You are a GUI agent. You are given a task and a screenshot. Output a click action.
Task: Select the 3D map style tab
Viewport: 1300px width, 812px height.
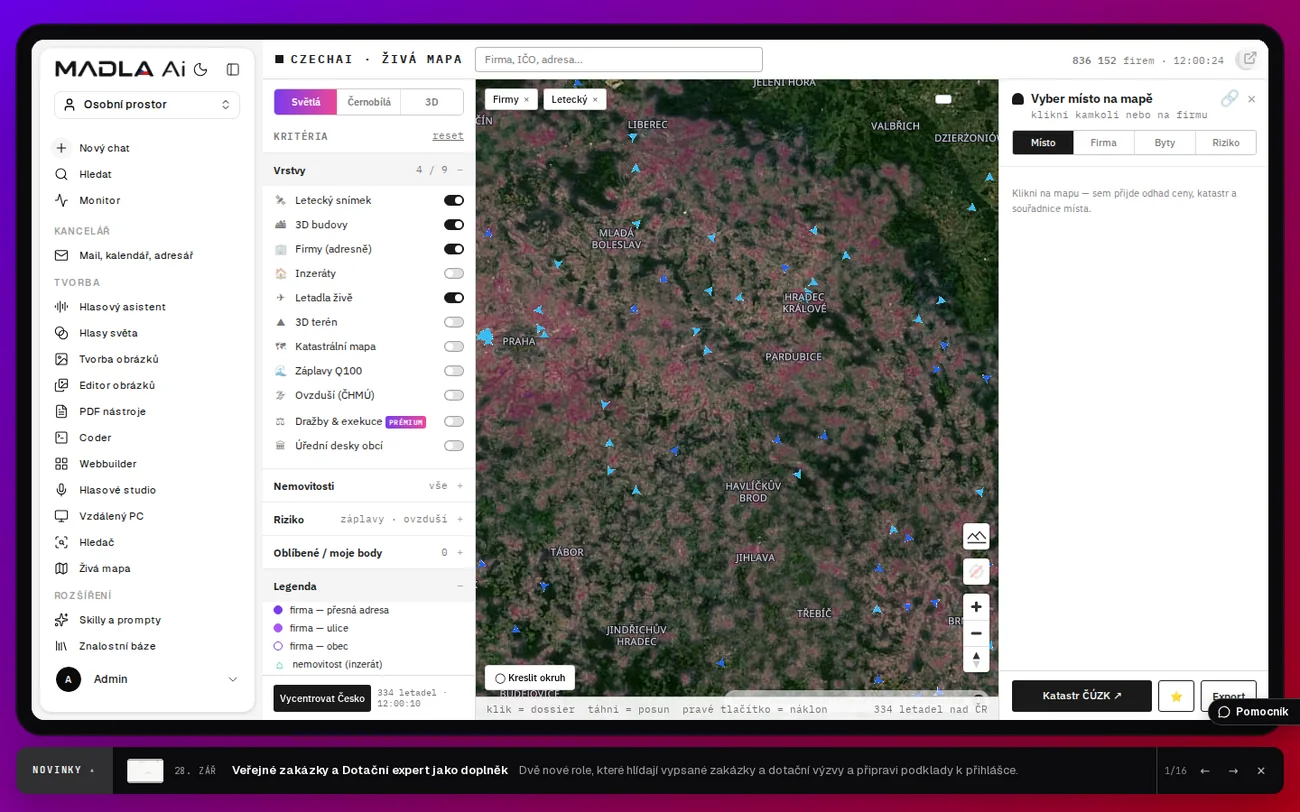[x=432, y=102]
